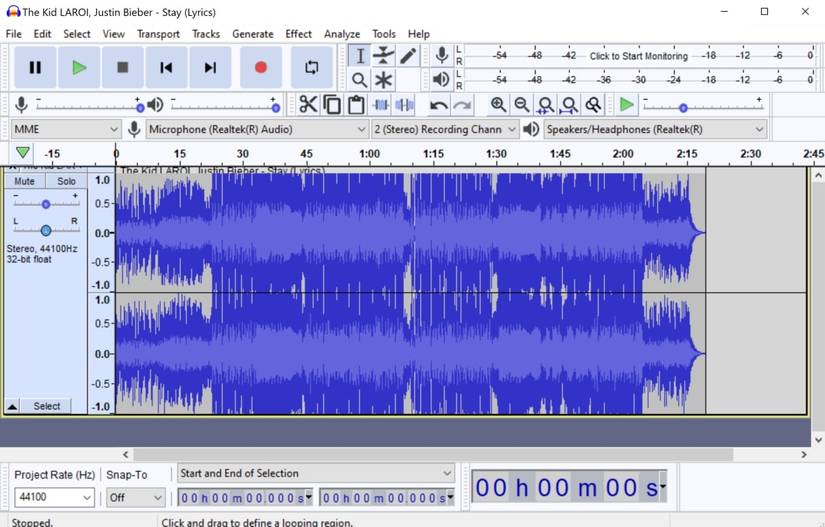Click the 1:00 mark on the timeline
This screenshot has height=527, width=825.
tap(369, 154)
